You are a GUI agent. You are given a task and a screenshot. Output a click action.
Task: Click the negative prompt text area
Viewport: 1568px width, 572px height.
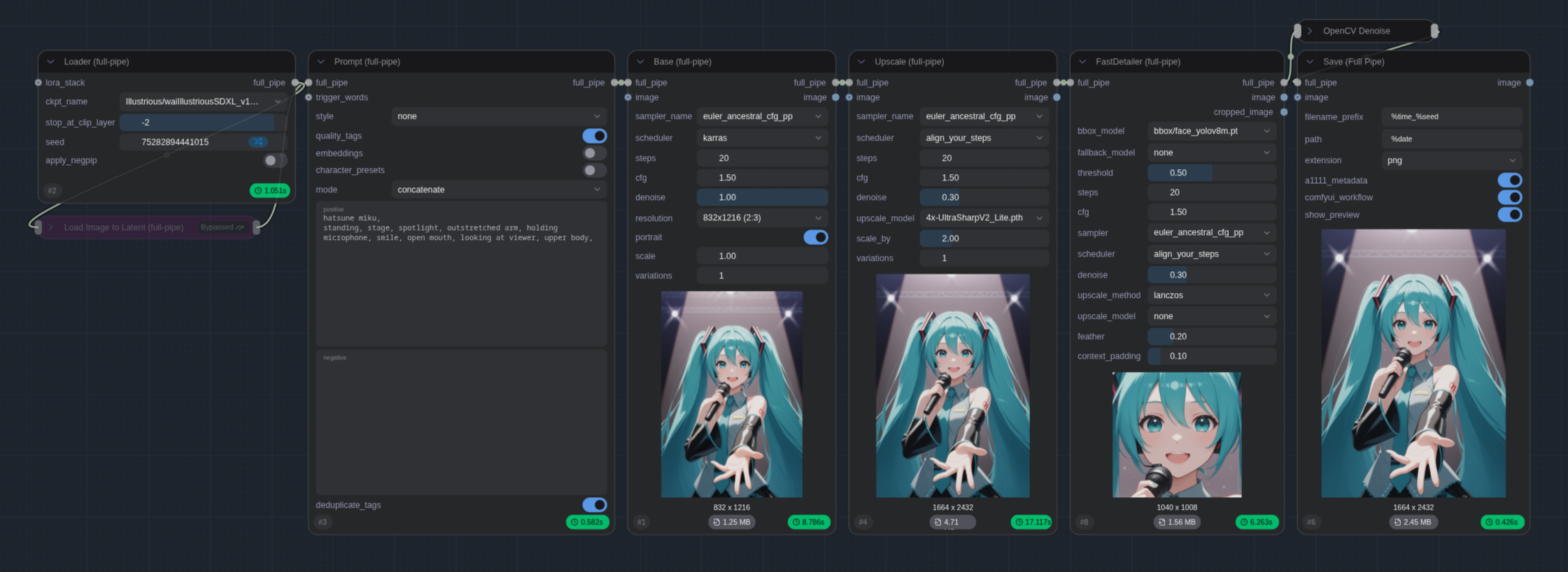click(461, 422)
